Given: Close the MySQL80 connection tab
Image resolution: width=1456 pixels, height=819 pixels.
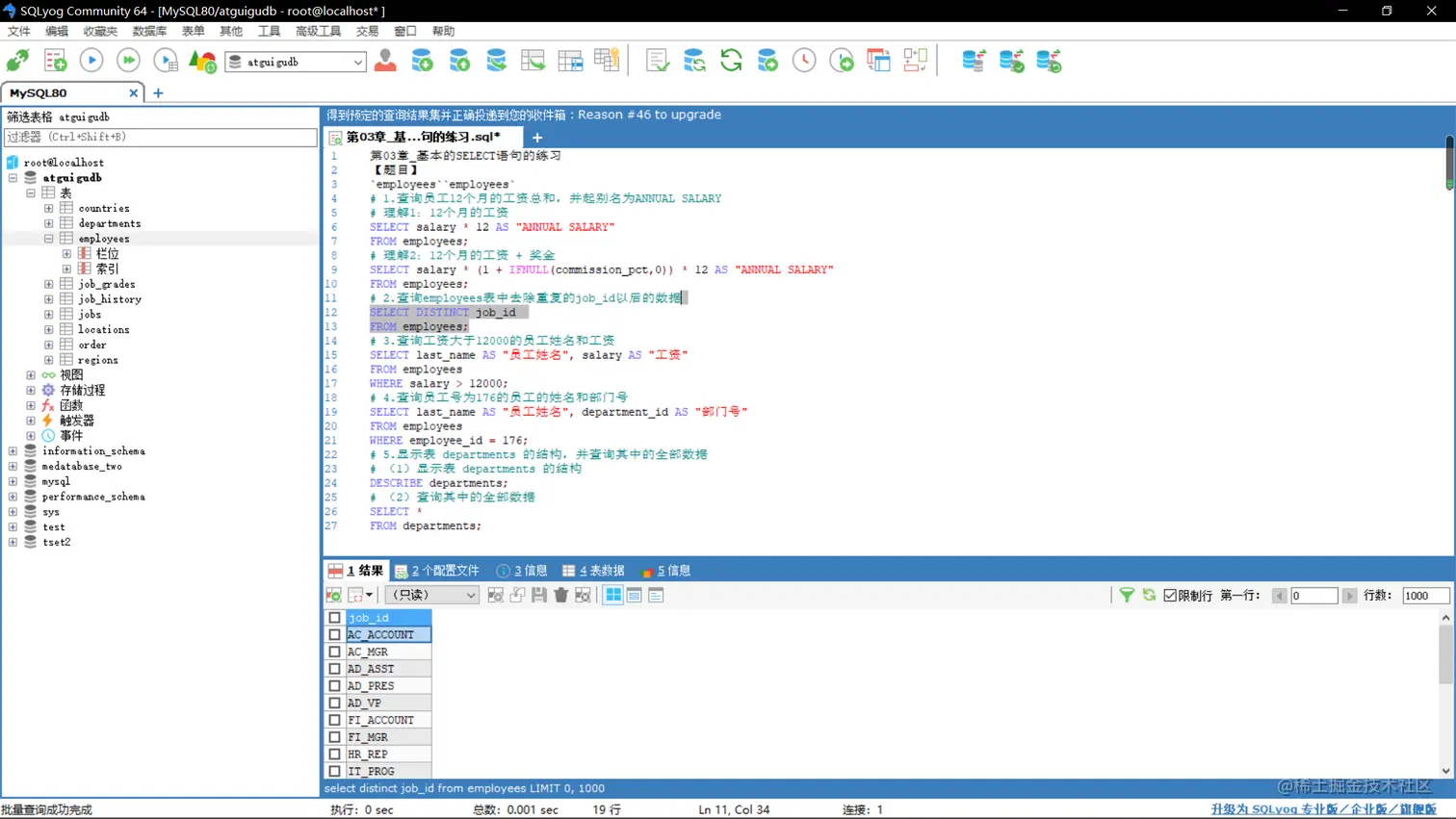Looking at the screenshot, I should (x=133, y=93).
